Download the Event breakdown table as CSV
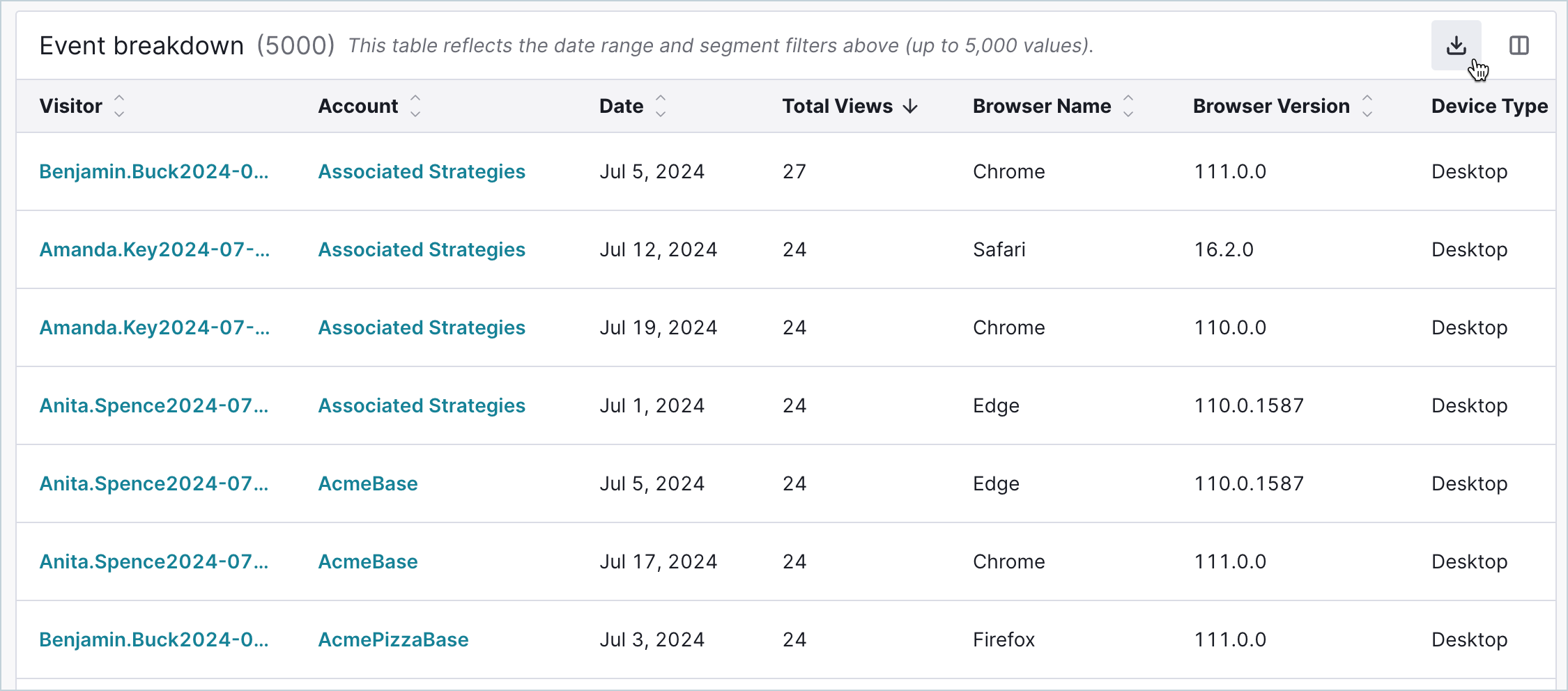This screenshot has width=1568, height=691. 1456,45
